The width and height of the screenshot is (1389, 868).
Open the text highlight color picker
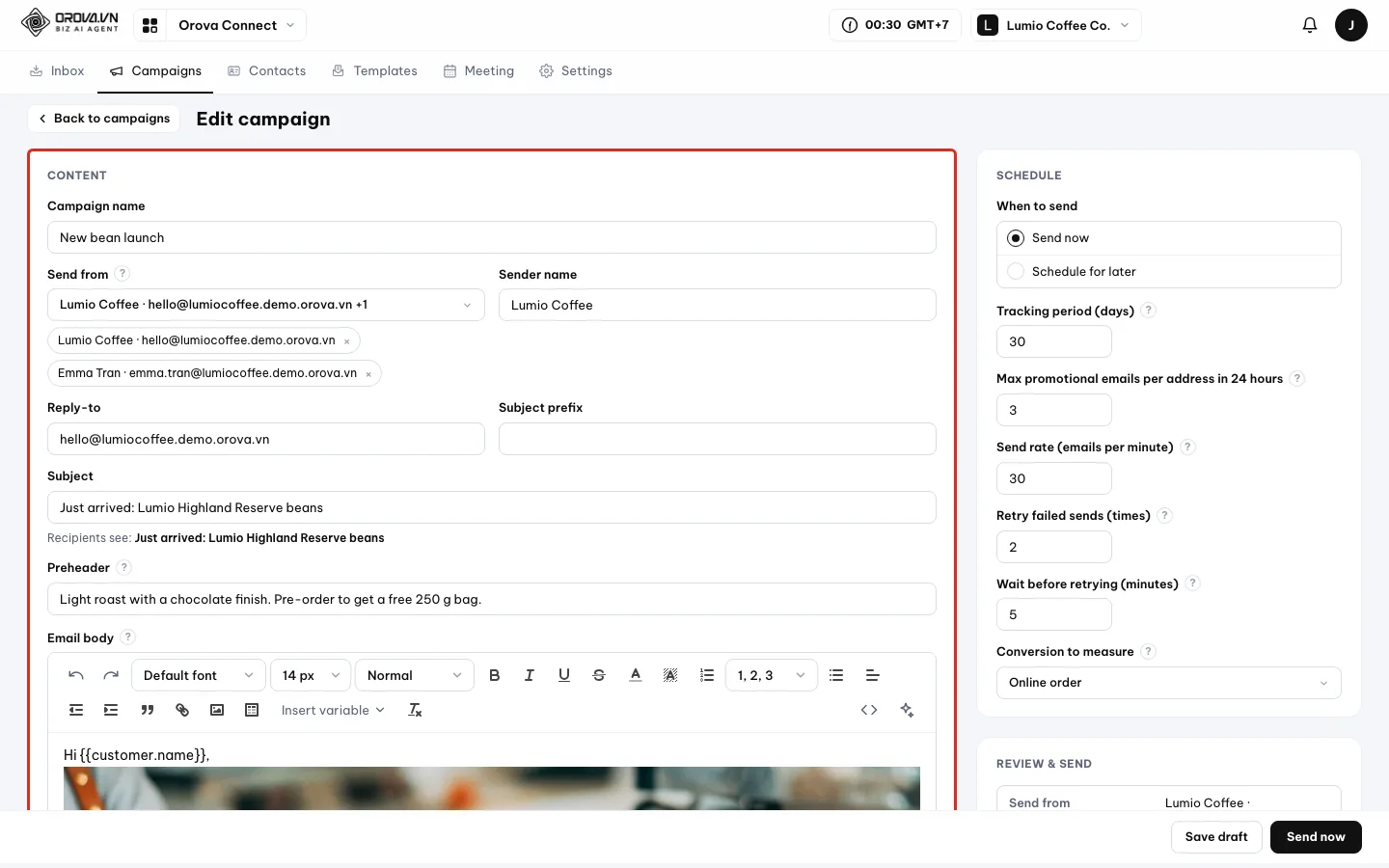tap(670, 675)
